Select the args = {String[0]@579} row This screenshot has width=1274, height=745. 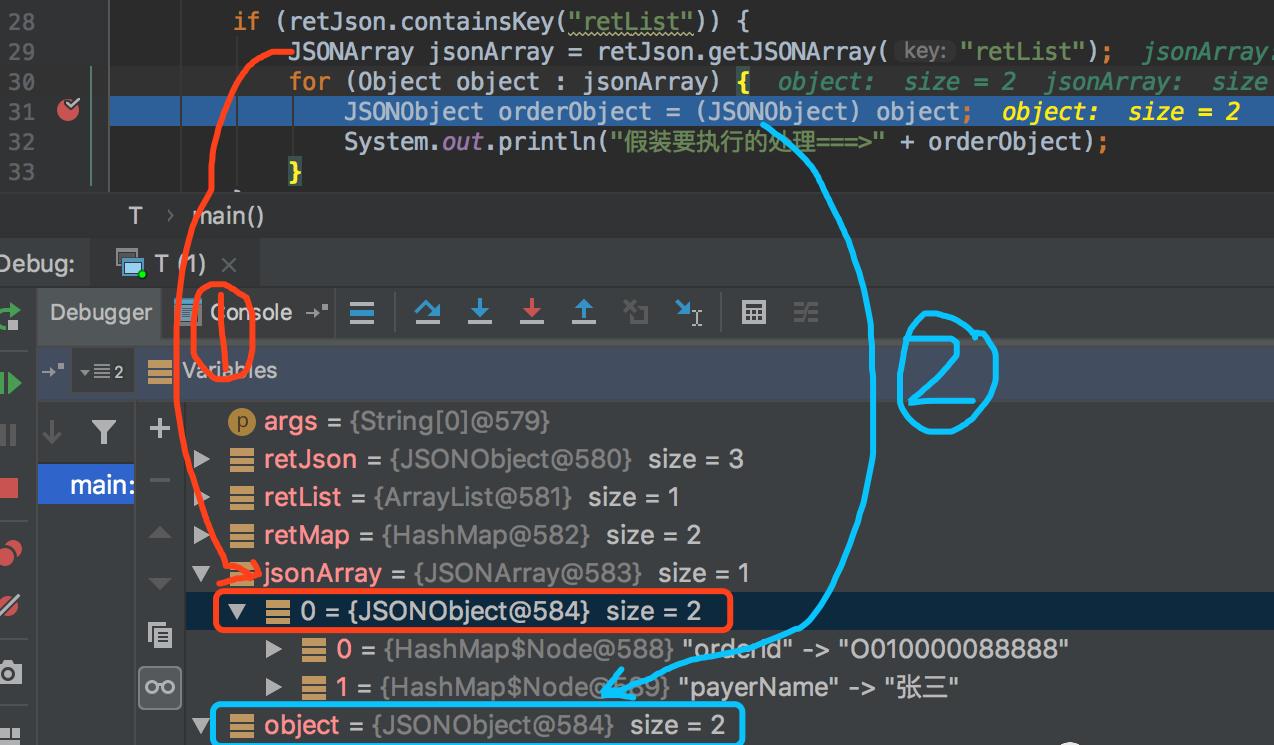pyautogui.click(x=729, y=422)
